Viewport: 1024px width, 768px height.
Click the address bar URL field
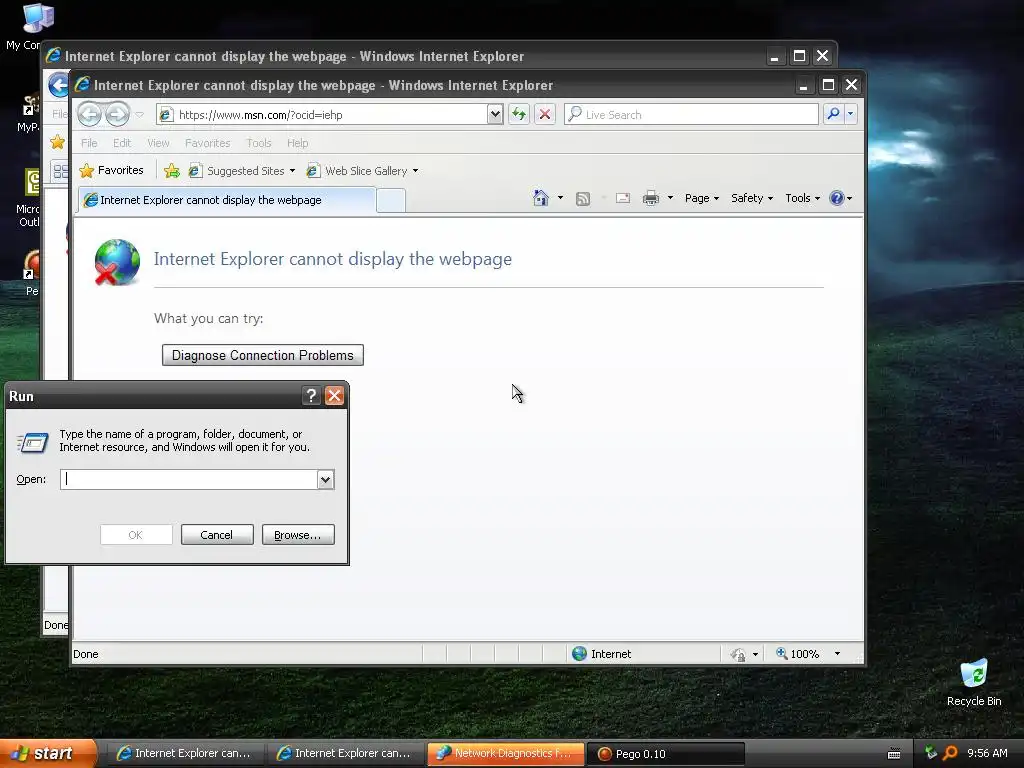(323, 114)
